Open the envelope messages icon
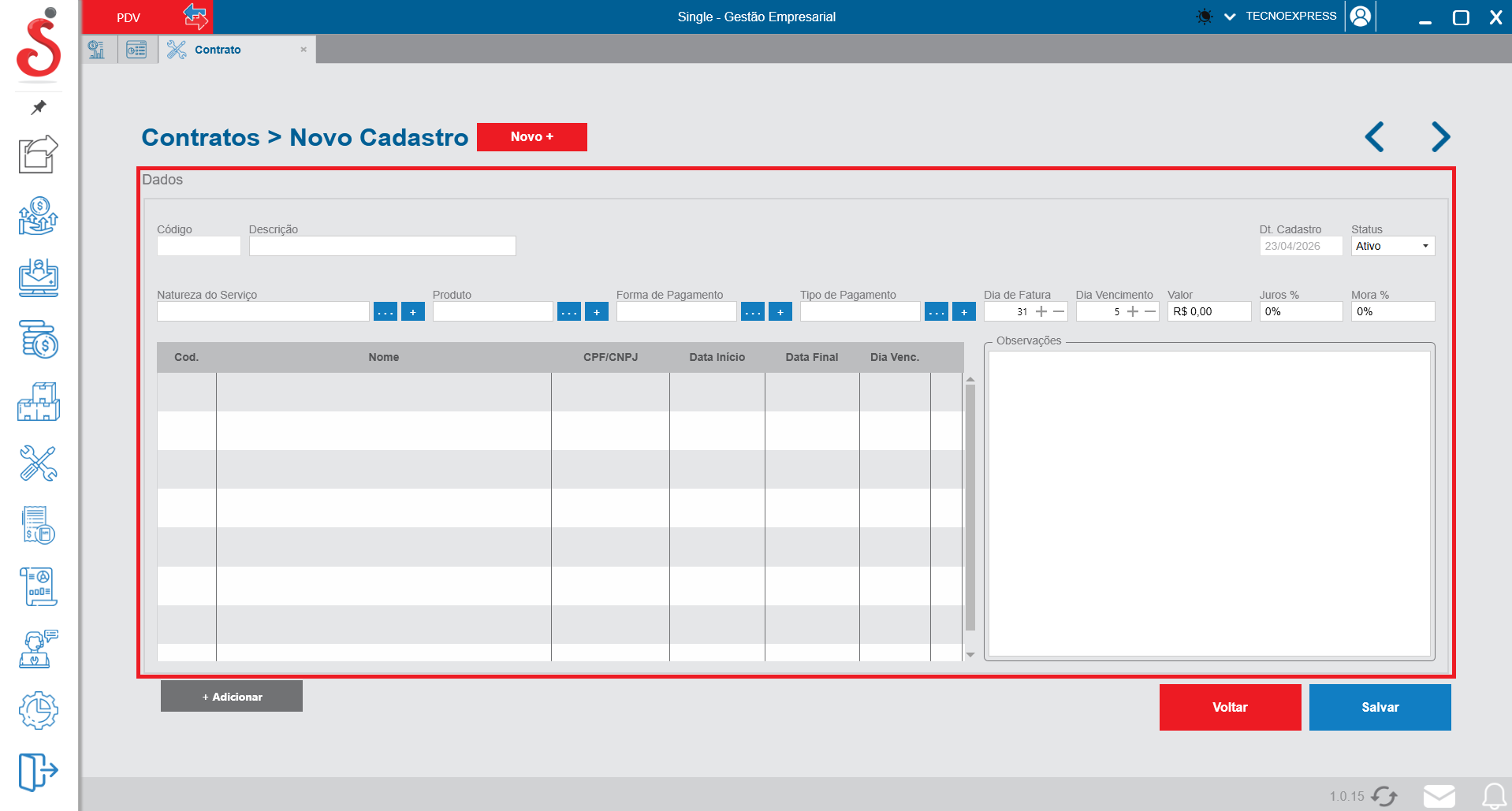Viewport: 1512px width, 811px height. (1439, 796)
